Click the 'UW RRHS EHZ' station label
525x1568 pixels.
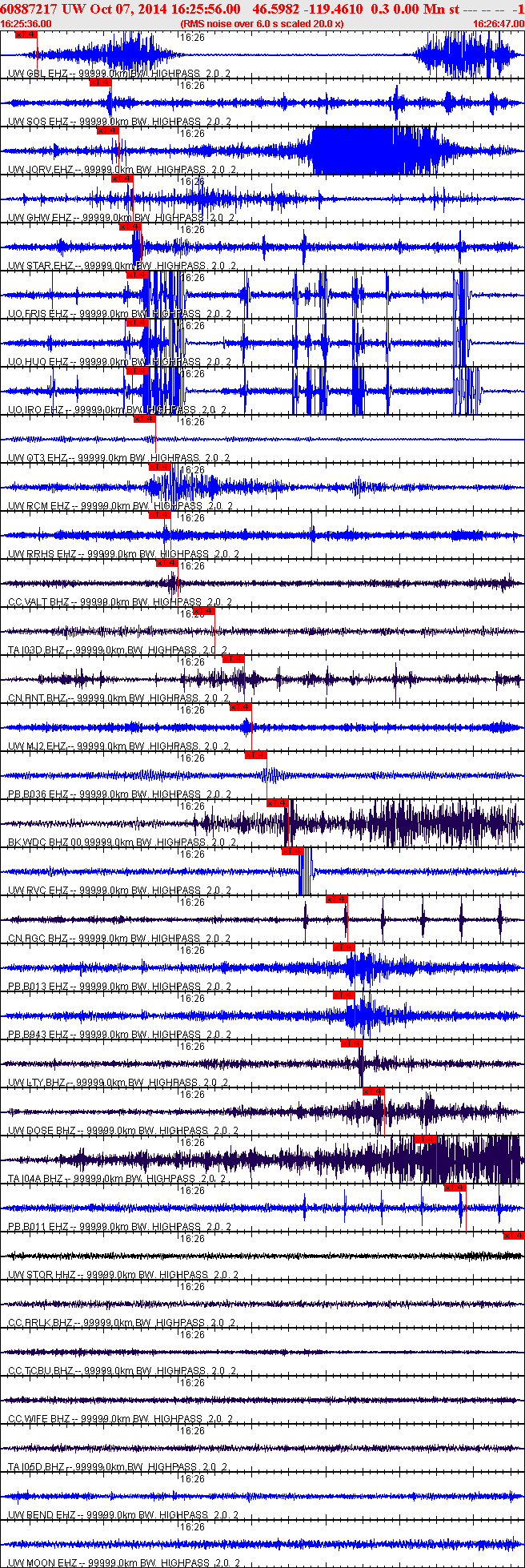(x=42, y=554)
